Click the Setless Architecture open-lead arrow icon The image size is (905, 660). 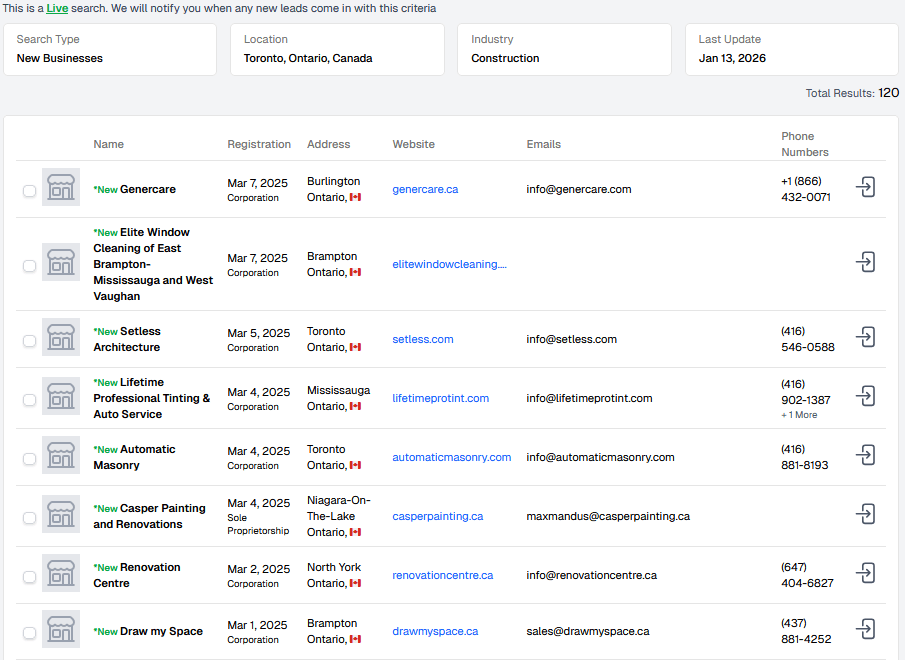click(866, 337)
